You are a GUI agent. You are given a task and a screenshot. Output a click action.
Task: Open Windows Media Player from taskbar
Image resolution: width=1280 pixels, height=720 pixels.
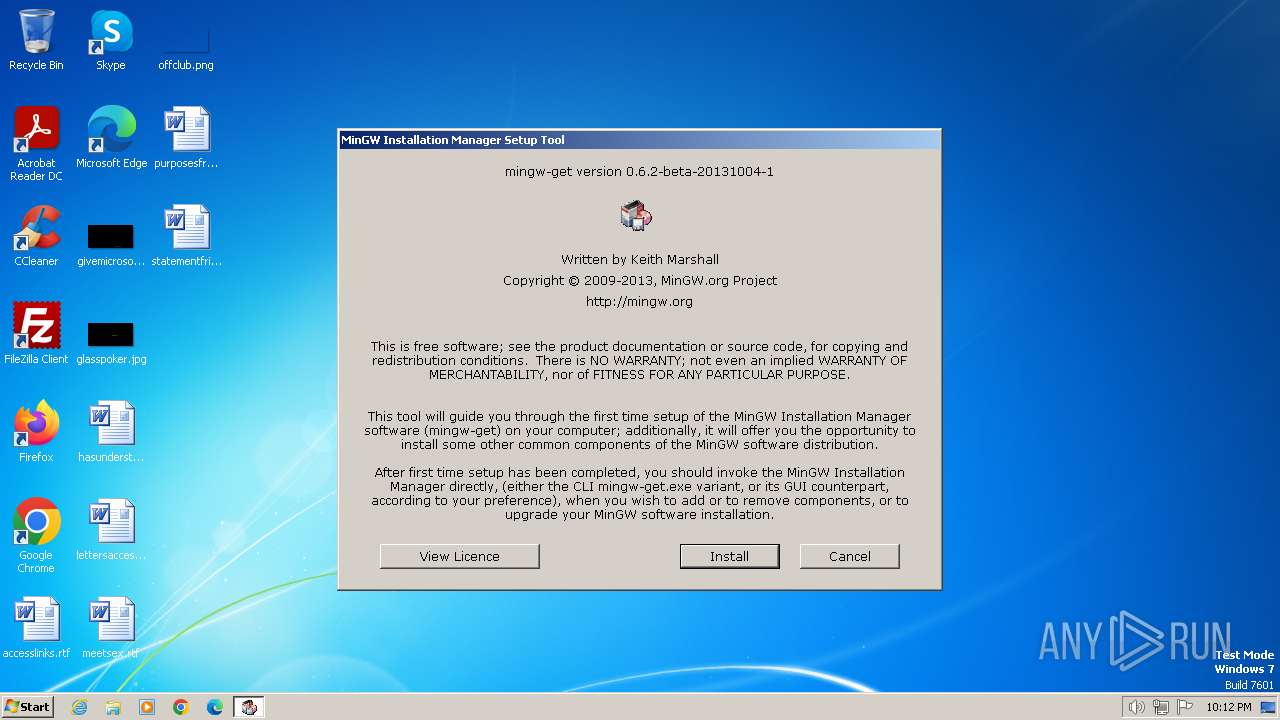pos(147,707)
